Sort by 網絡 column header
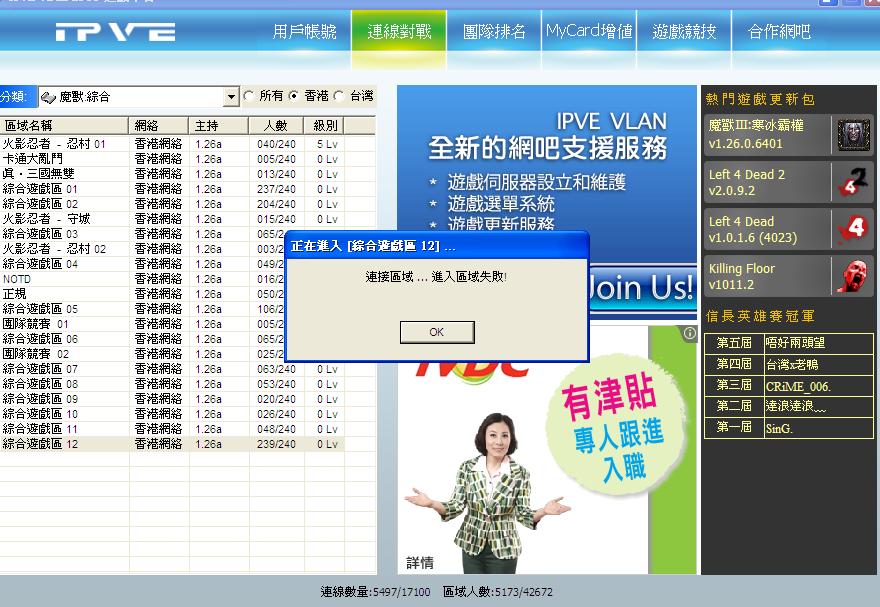The height and width of the screenshot is (607, 880). point(159,126)
